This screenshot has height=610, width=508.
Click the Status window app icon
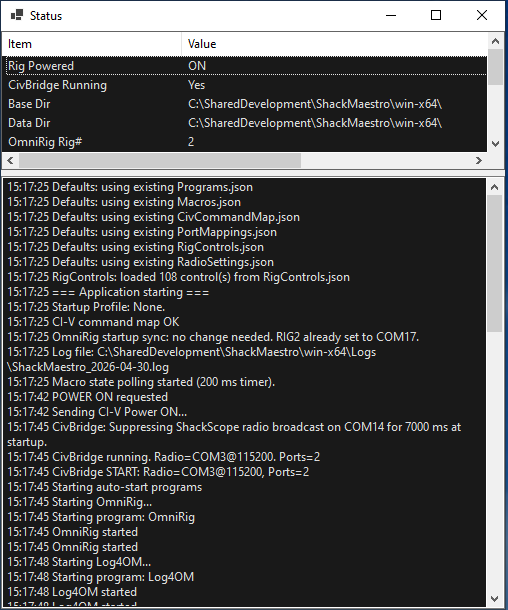pos(17,15)
